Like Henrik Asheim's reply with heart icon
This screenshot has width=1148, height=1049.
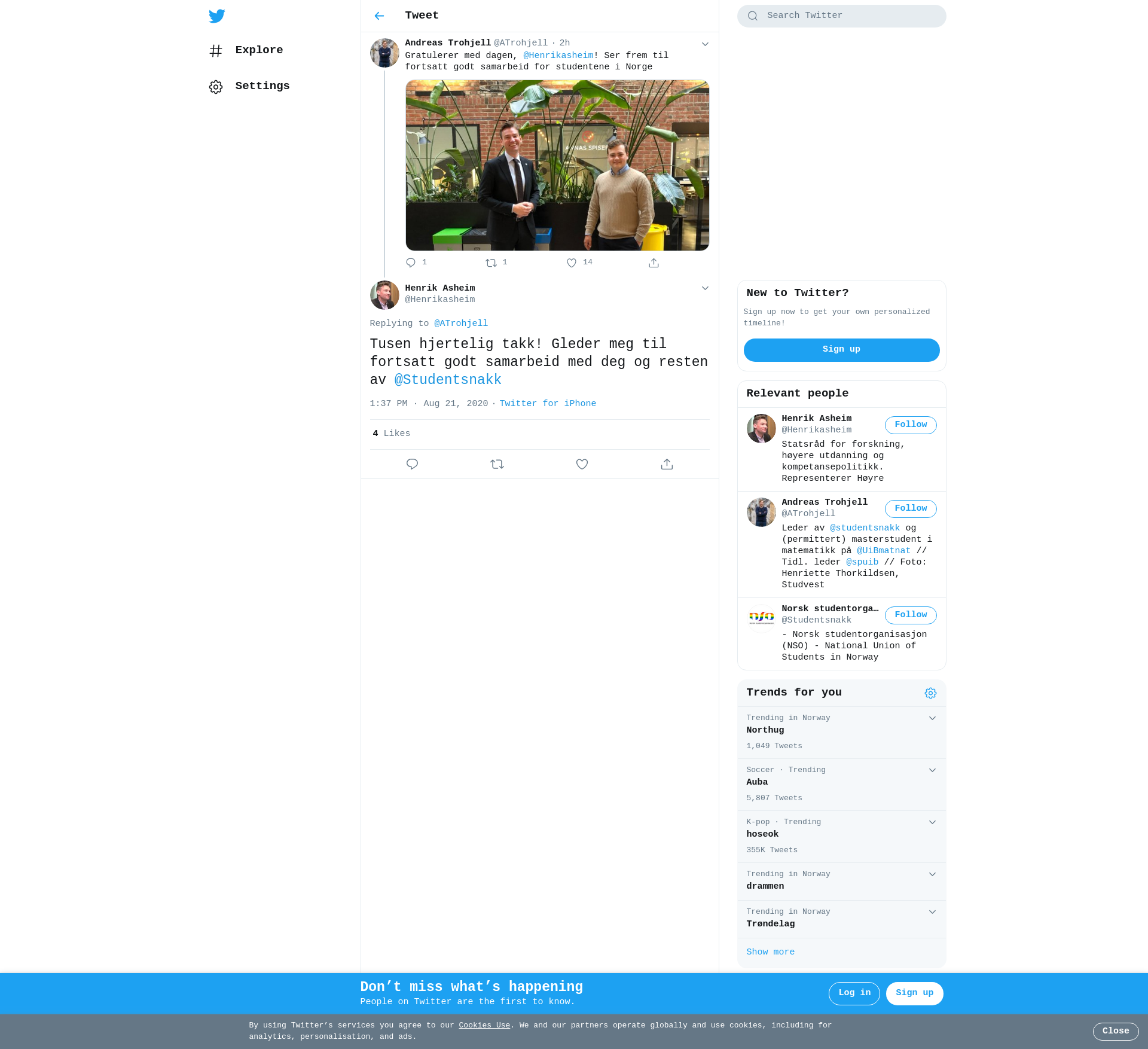point(582,464)
